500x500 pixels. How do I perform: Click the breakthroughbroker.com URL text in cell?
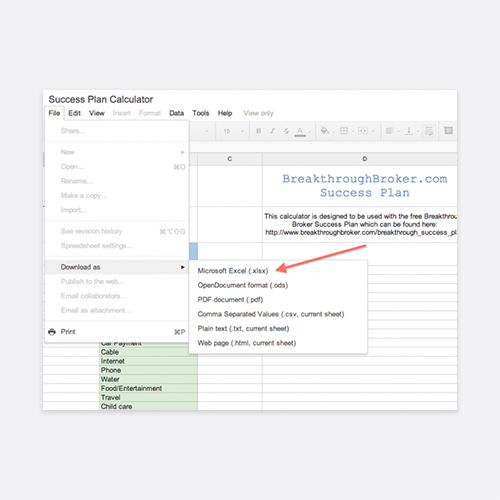pos(361,232)
